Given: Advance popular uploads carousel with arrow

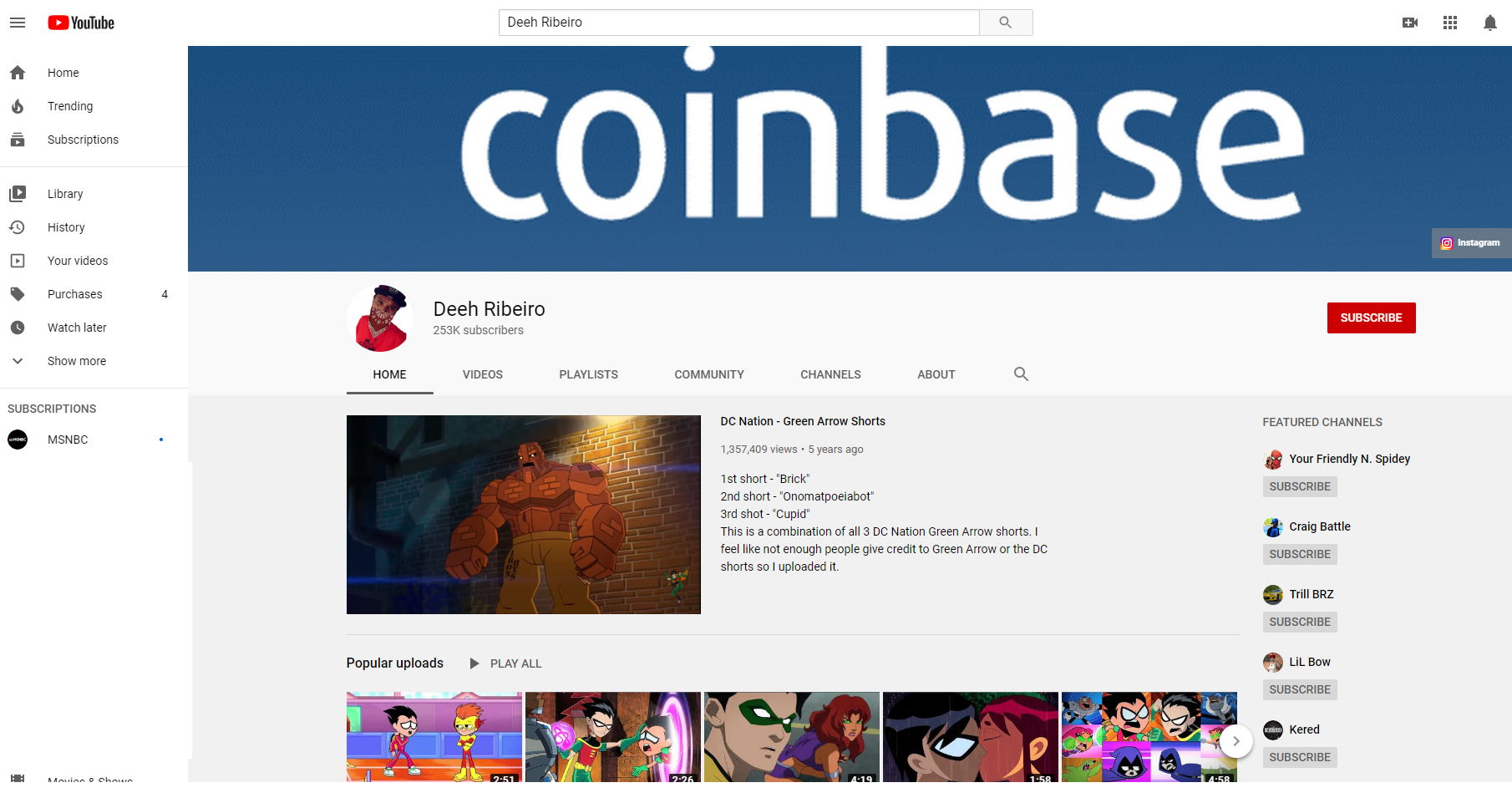Looking at the screenshot, I should tap(1235, 741).
